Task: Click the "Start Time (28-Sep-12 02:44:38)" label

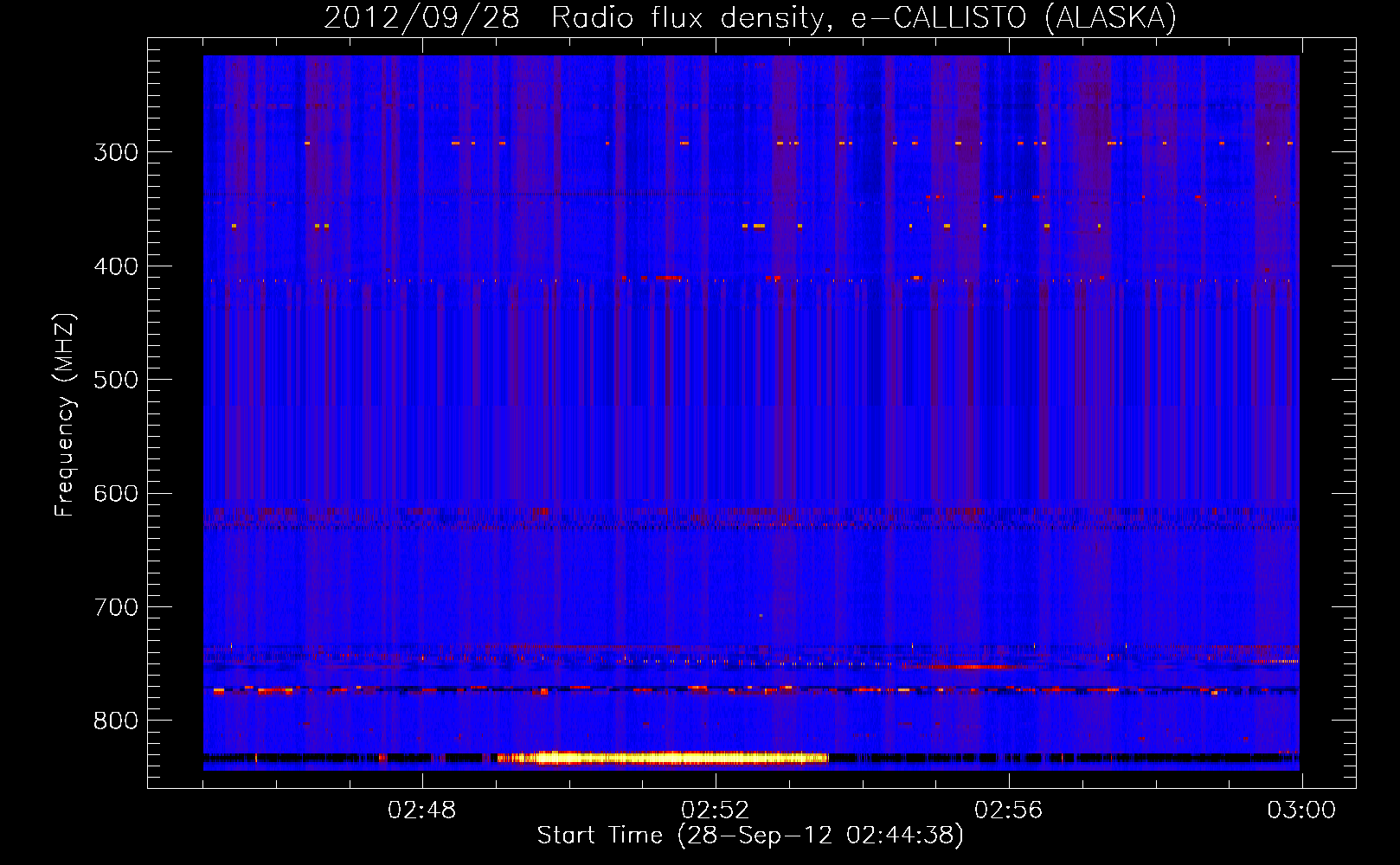Action: pyautogui.click(x=750, y=836)
